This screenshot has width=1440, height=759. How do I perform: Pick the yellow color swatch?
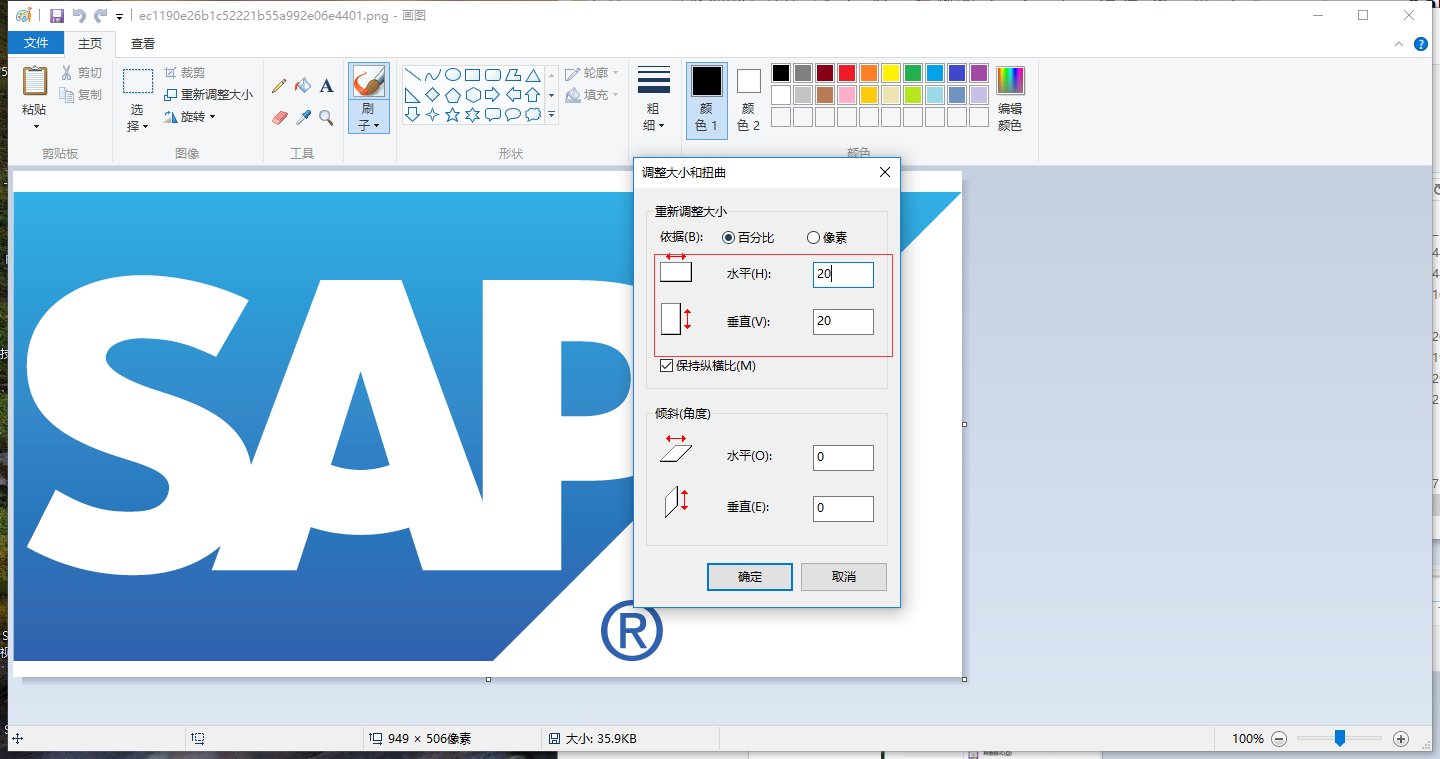pyautogui.click(x=891, y=73)
